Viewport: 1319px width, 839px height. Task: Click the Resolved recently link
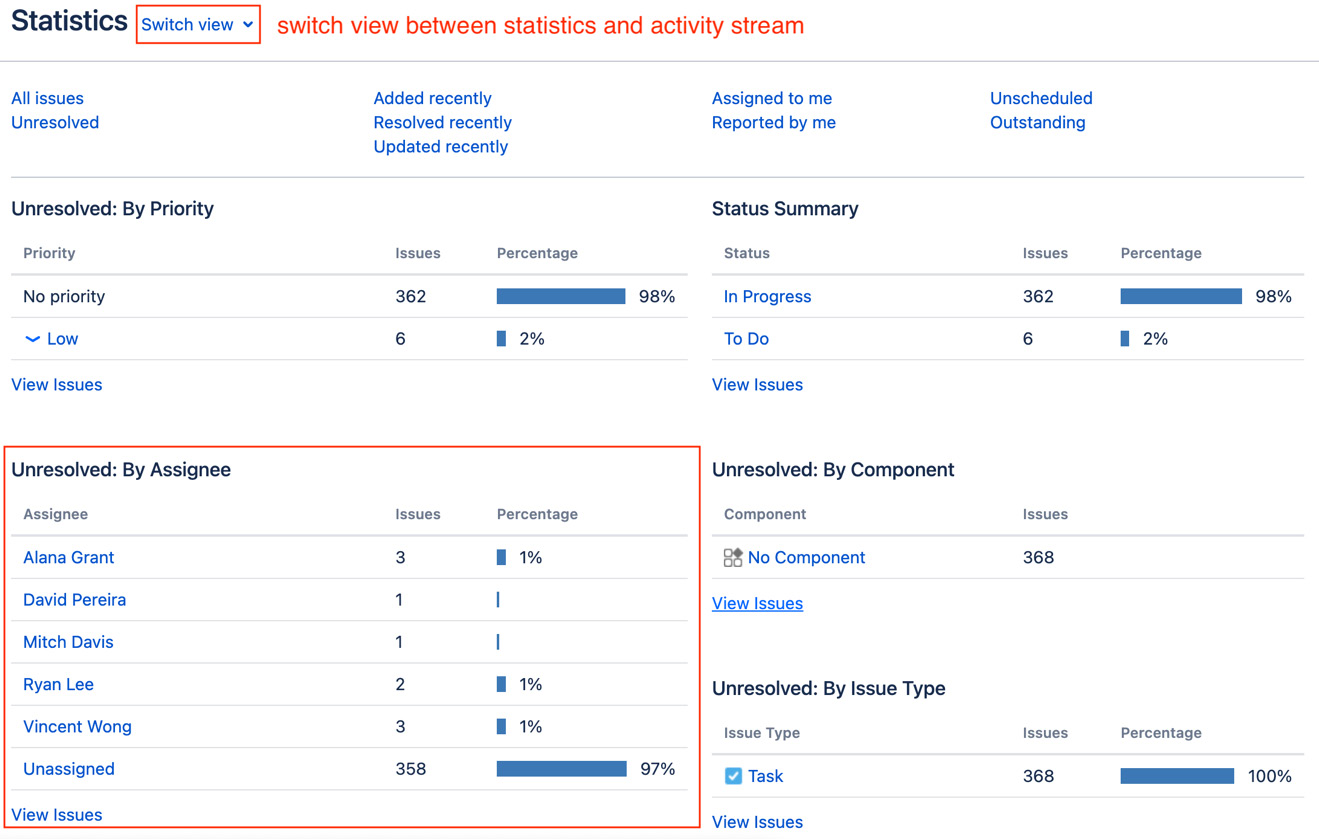click(442, 122)
